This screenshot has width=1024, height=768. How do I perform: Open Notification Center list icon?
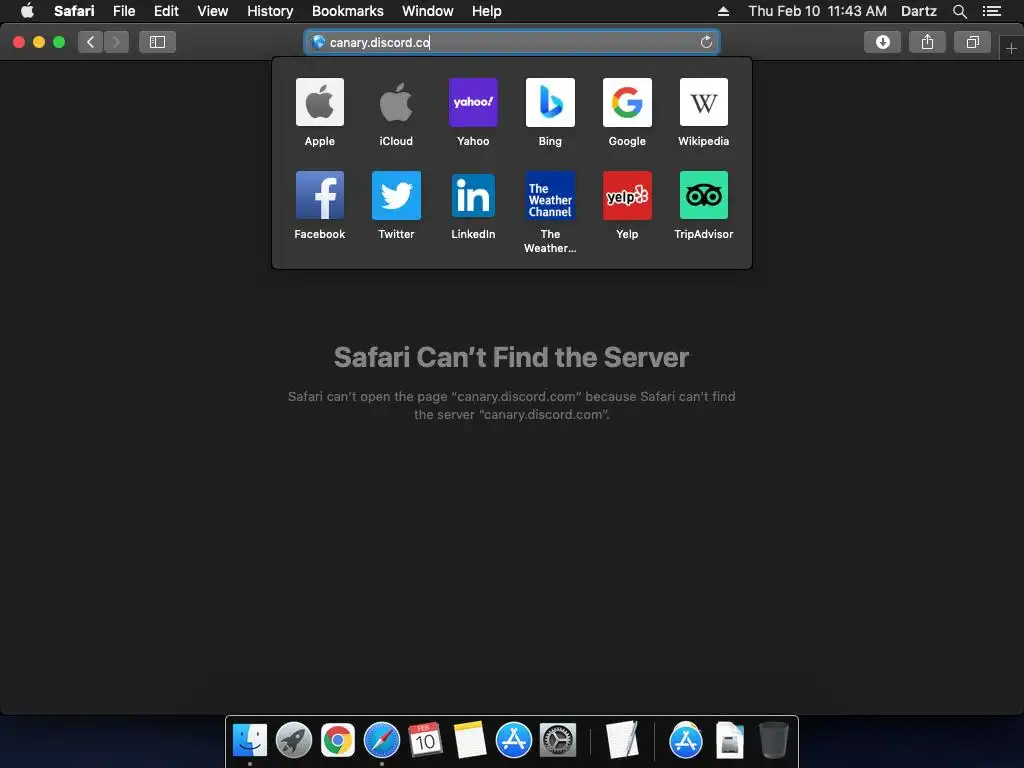992,11
